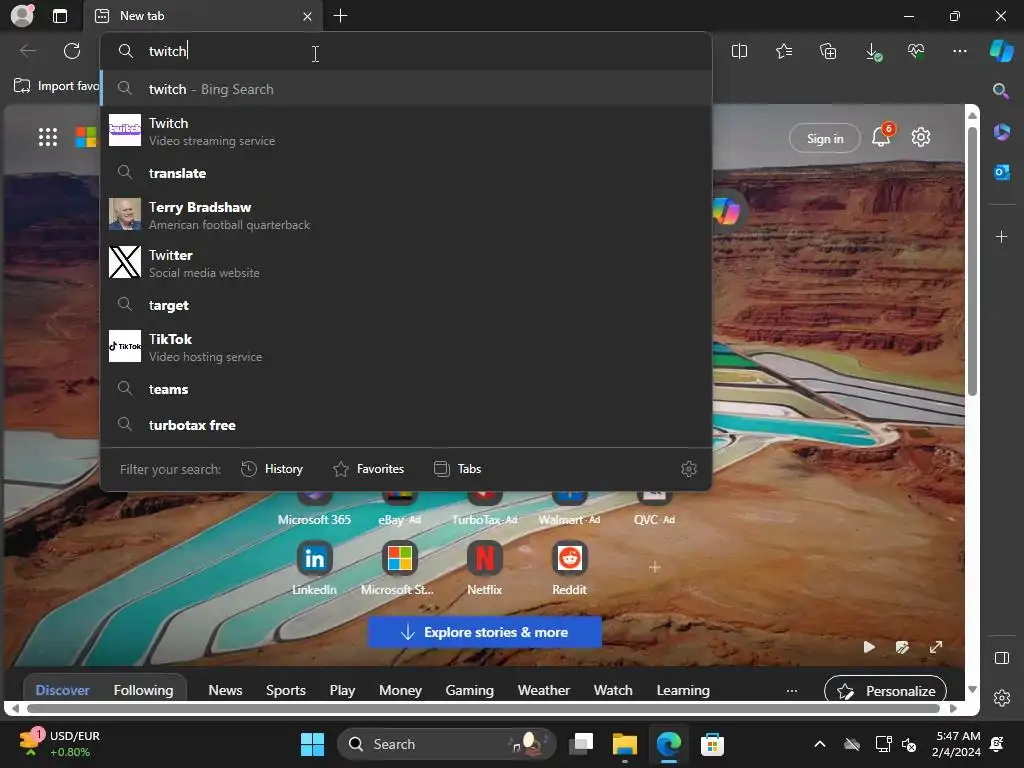Click the horizontal page scrollbar

point(483,708)
